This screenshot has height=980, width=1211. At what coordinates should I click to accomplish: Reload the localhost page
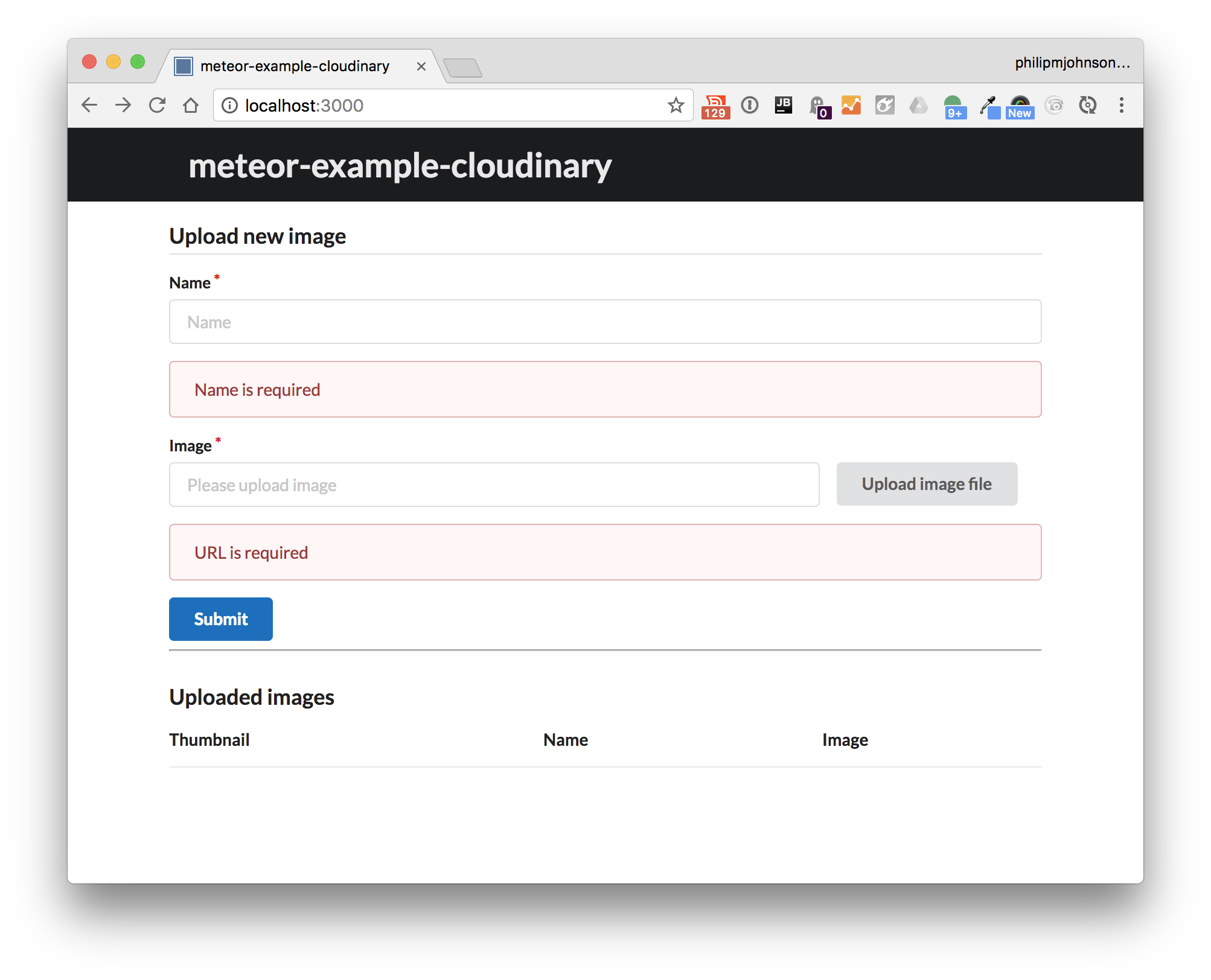point(157,106)
